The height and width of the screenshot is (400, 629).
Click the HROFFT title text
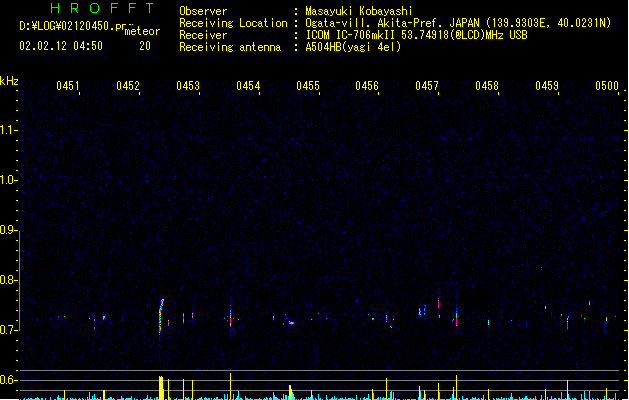pyautogui.click(x=102, y=8)
